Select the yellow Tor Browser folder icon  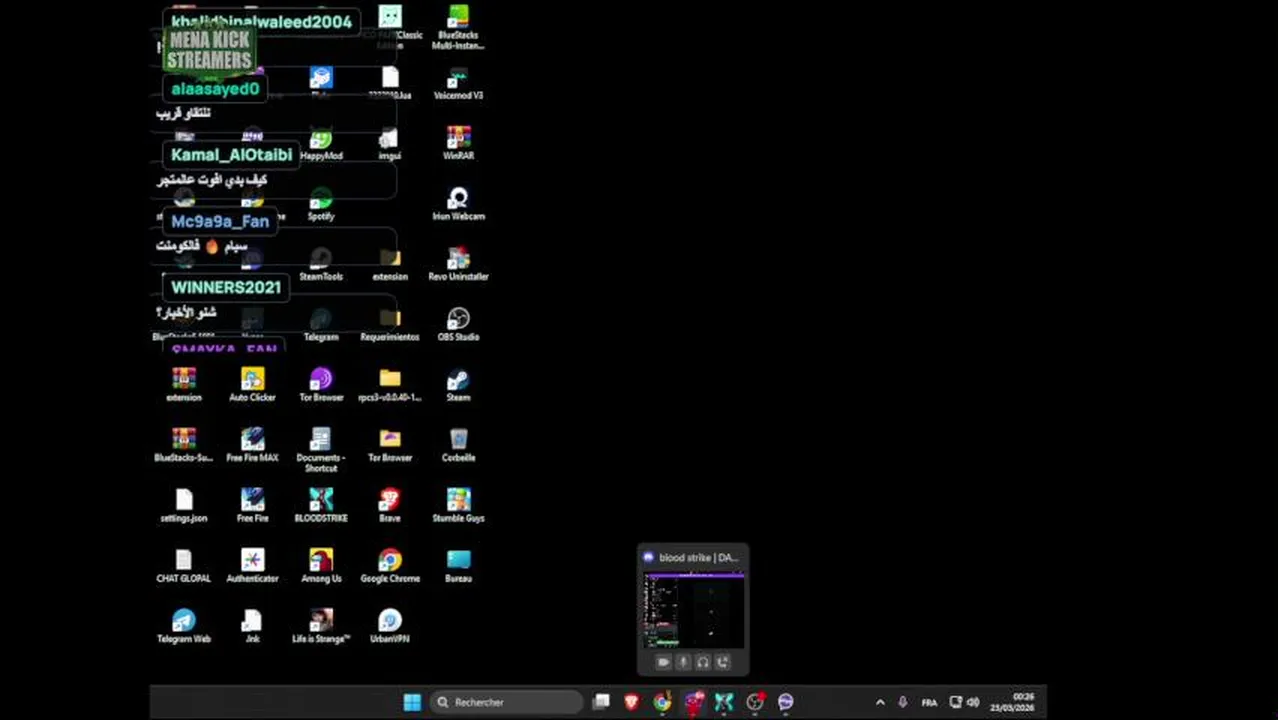[390, 445]
